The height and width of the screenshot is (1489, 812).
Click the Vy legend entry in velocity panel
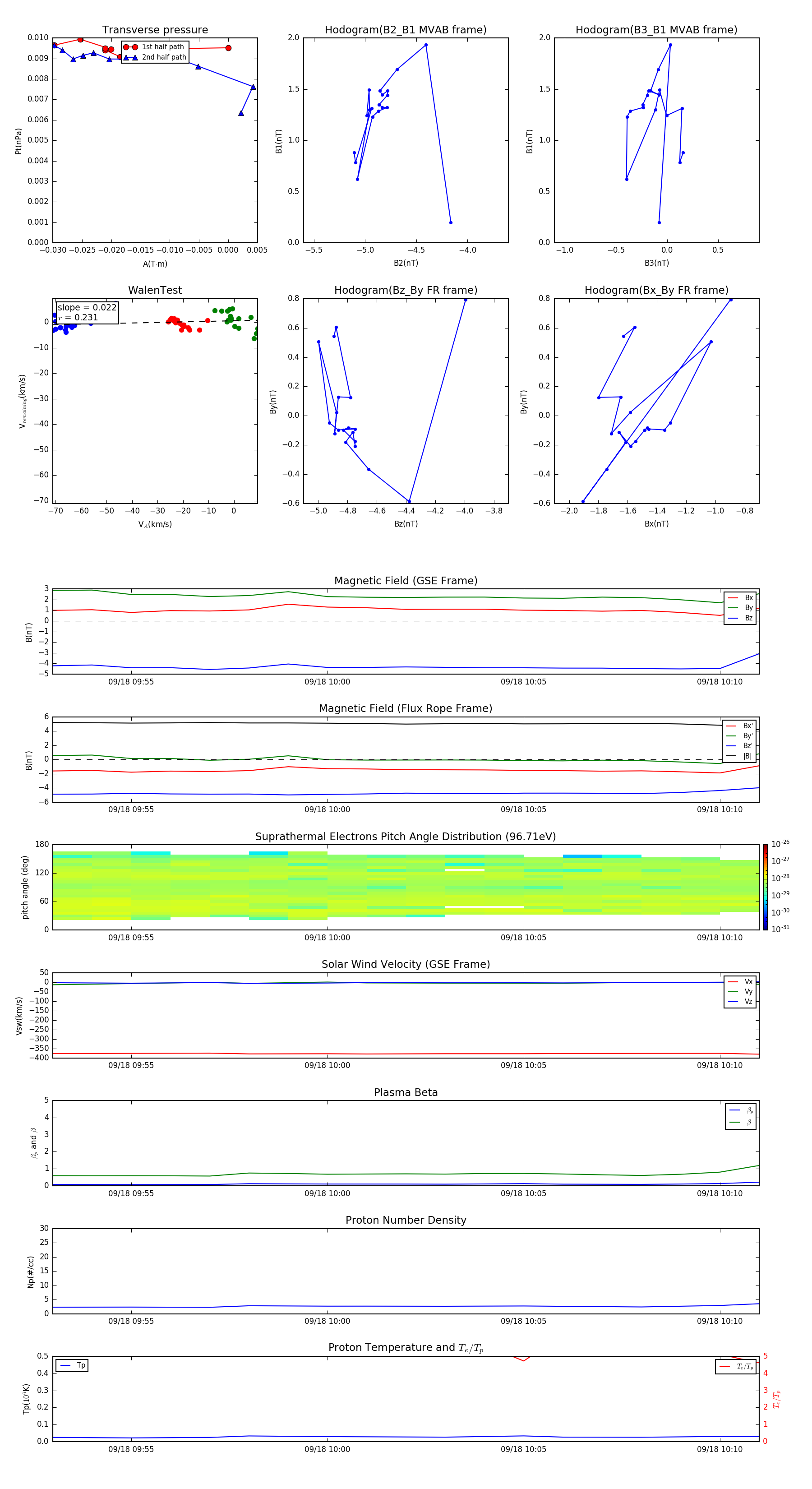(x=740, y=992)
